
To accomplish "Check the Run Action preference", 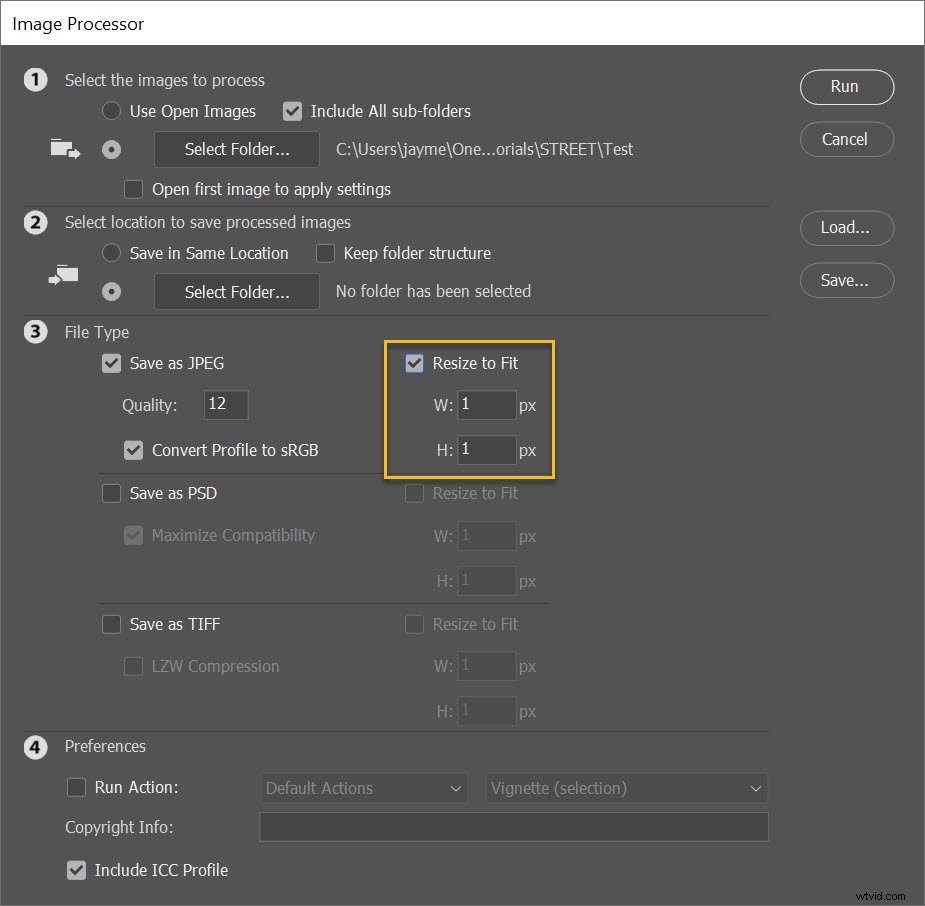I will pyautogui.click(x=77, y=787).
